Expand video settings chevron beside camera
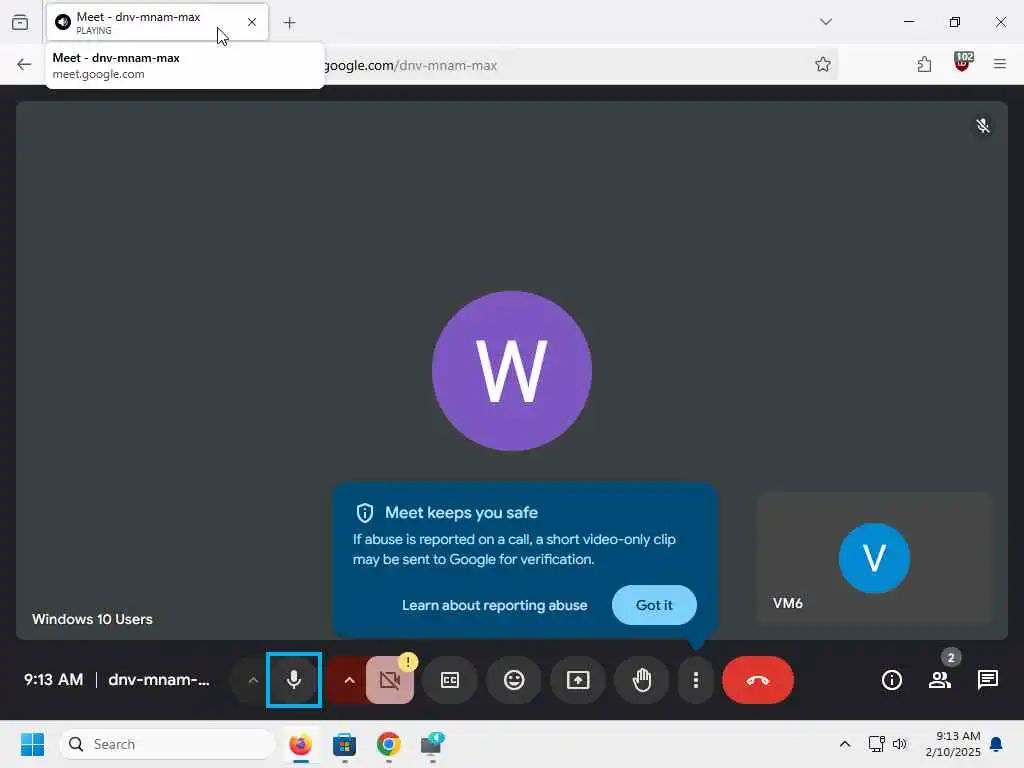This screenshot has height=768, width=1024. click(x=349, y=680)
